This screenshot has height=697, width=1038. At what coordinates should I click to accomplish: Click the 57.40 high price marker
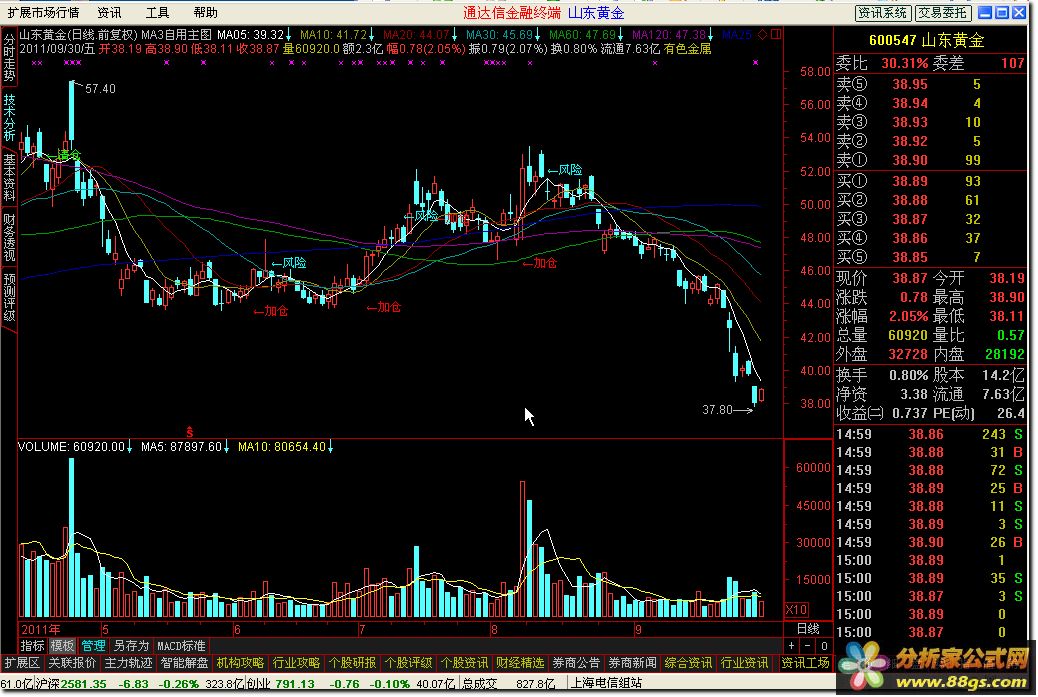100,89
